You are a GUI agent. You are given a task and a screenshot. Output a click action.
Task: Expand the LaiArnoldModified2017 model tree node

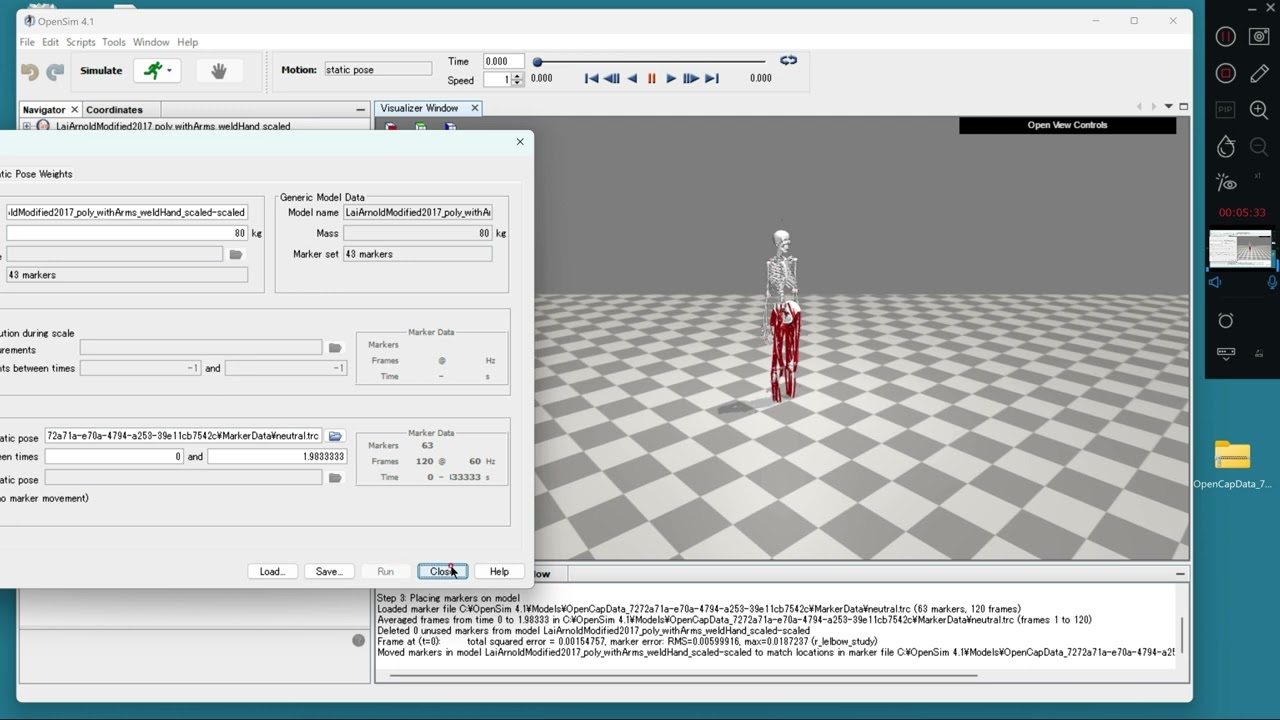coord(27,126)
